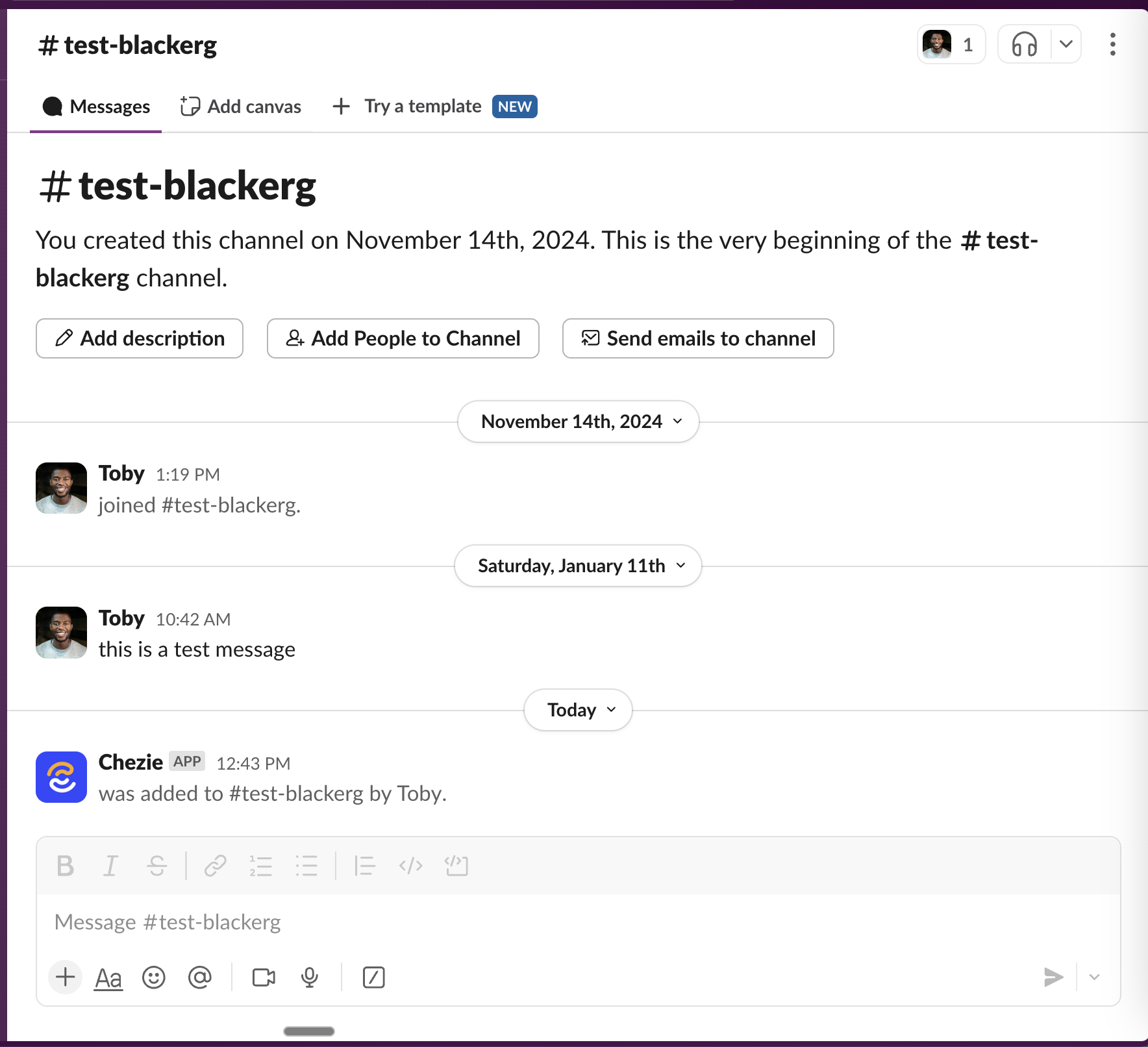
Task: Record an audio clip with microphone icon
Action: 310,978
